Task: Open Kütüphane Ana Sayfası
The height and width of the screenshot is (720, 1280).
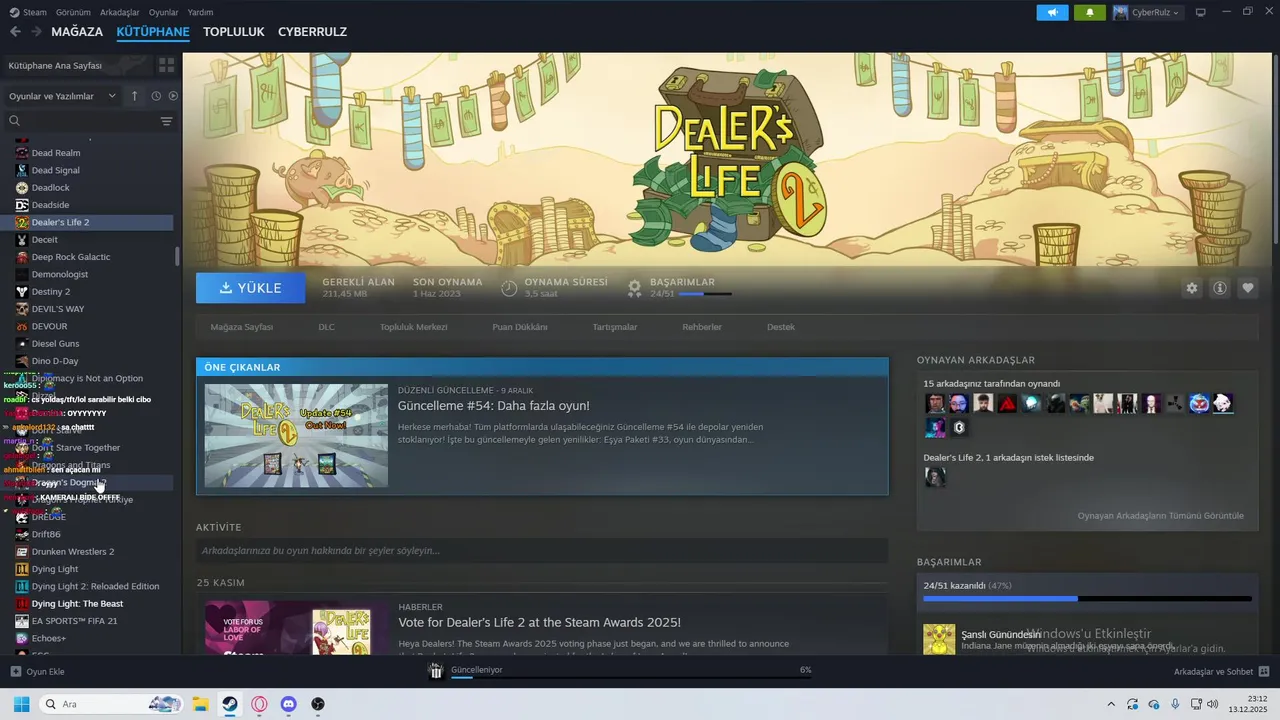Action: [55, 65]
